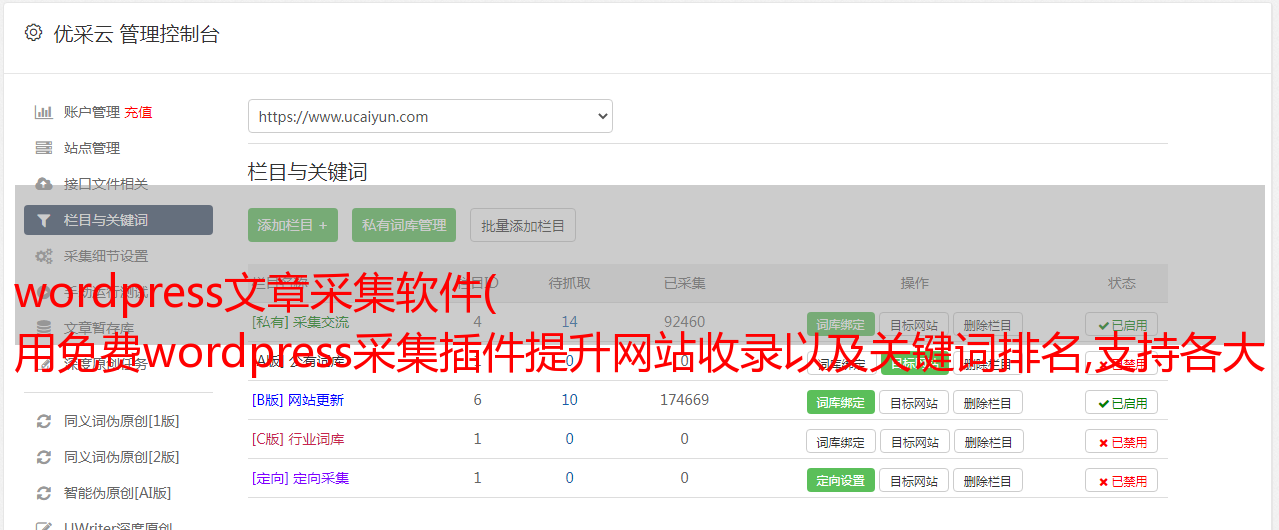Click the [B版] 网站更新 column name
This screenshot has width=1279, height=530.
298,400
